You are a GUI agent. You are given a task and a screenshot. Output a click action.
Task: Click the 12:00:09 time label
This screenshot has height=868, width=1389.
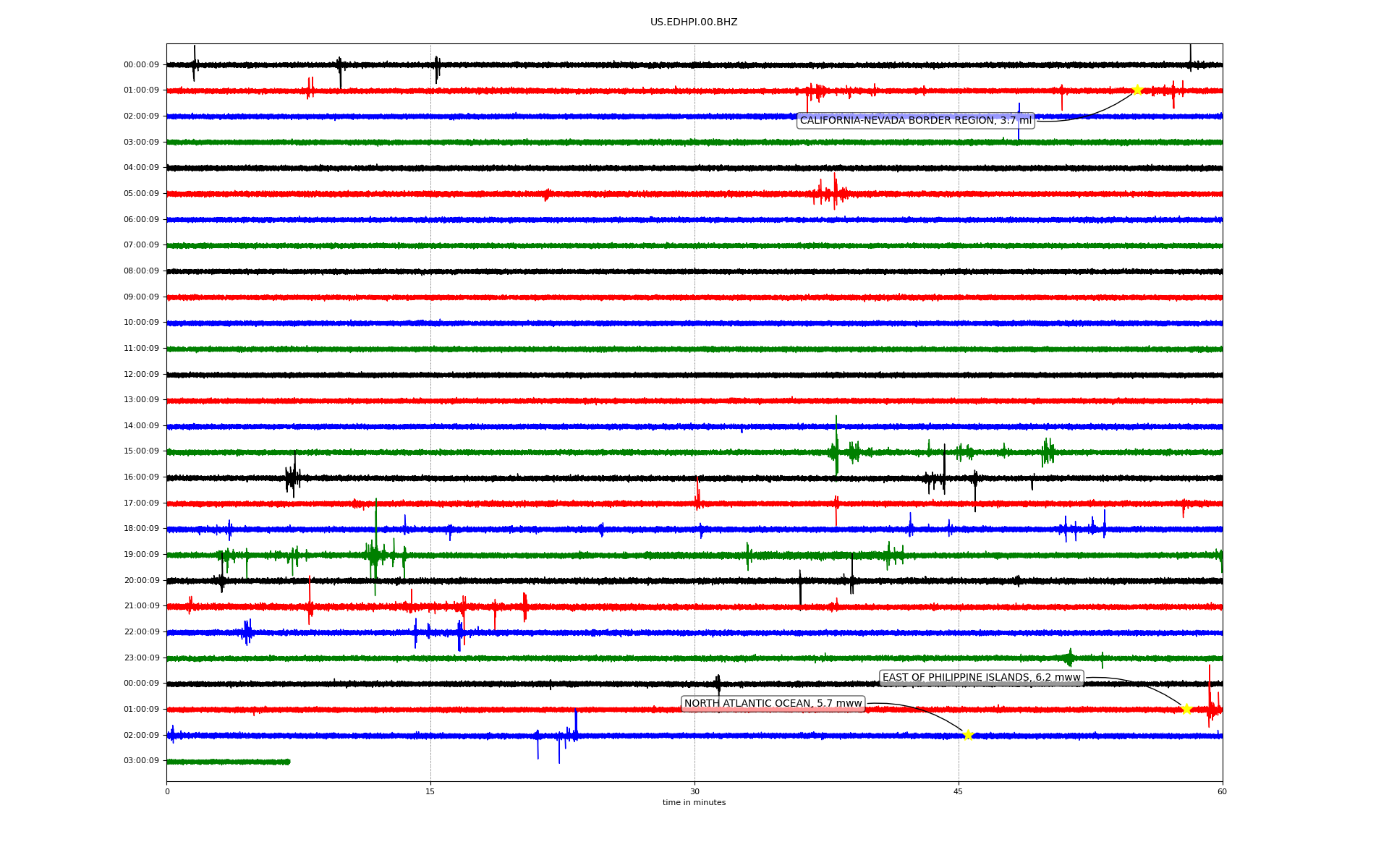click(x=141, y=374)
